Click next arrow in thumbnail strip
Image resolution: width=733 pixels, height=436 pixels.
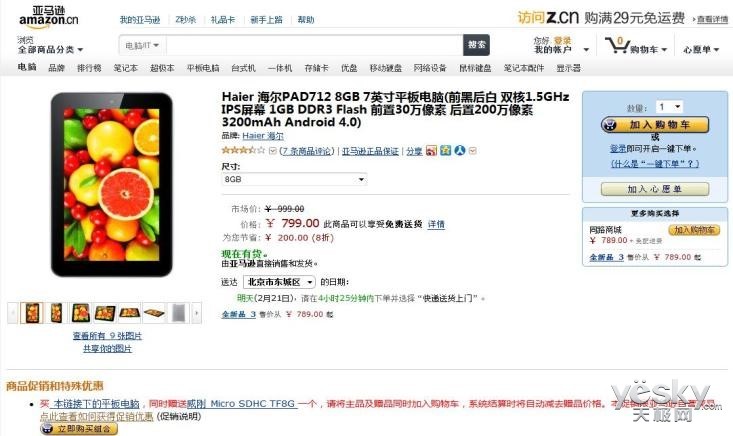click(x=197, y=313)
